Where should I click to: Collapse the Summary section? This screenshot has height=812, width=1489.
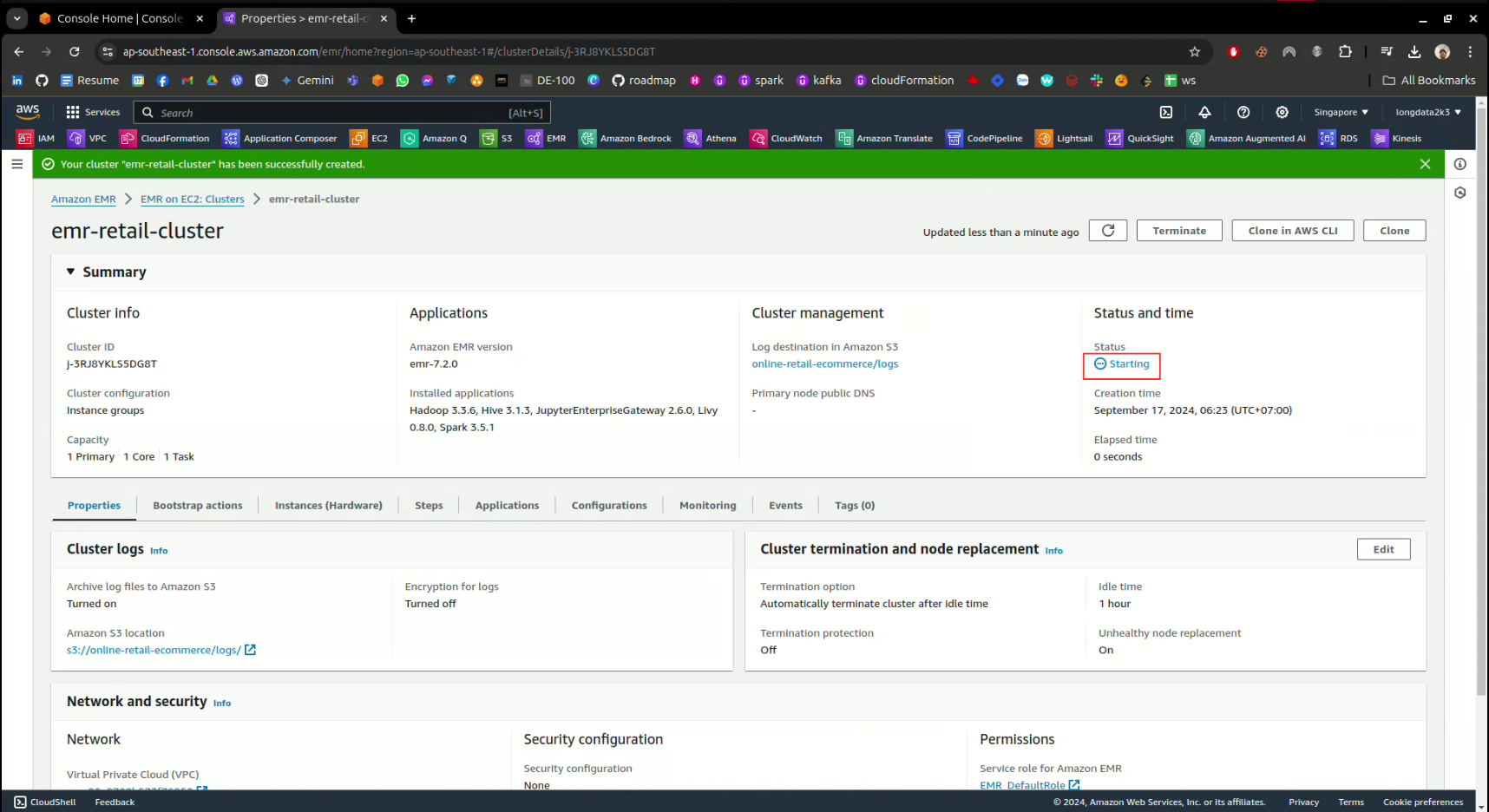click(71, 272)
